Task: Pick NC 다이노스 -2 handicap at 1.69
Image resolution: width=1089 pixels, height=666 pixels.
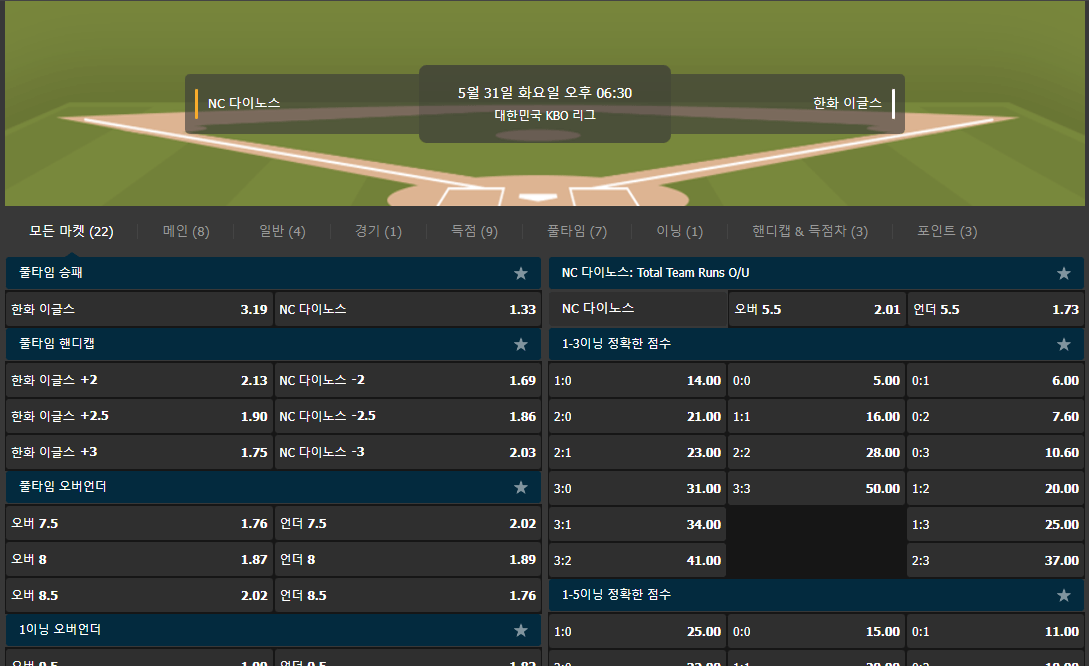Action: tap(408, 380)
